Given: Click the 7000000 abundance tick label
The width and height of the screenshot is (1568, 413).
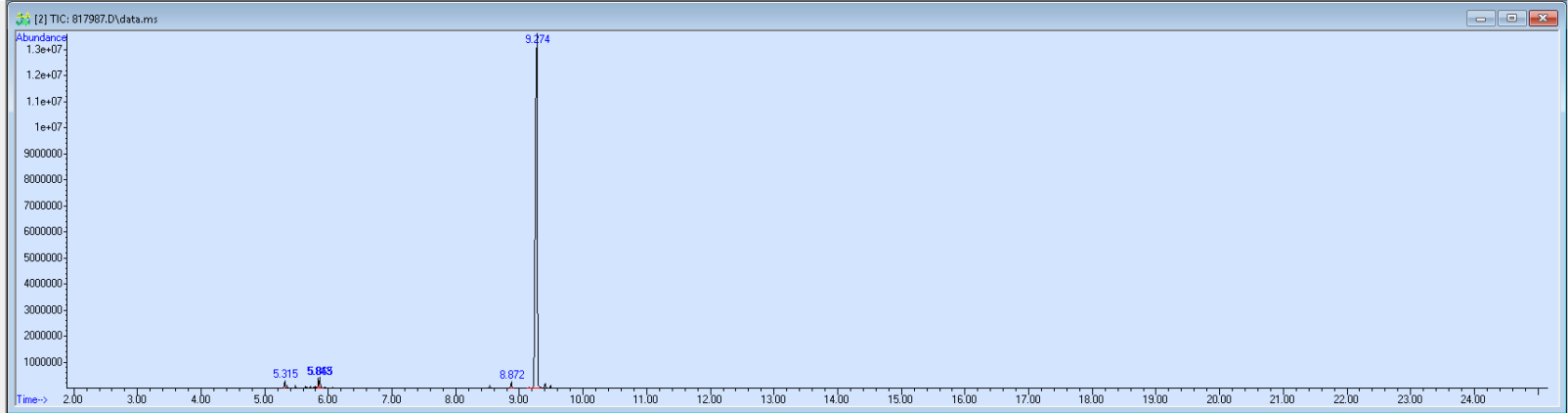Looking at the screenshot, I should pyautogui.click(x=43, y=206).
